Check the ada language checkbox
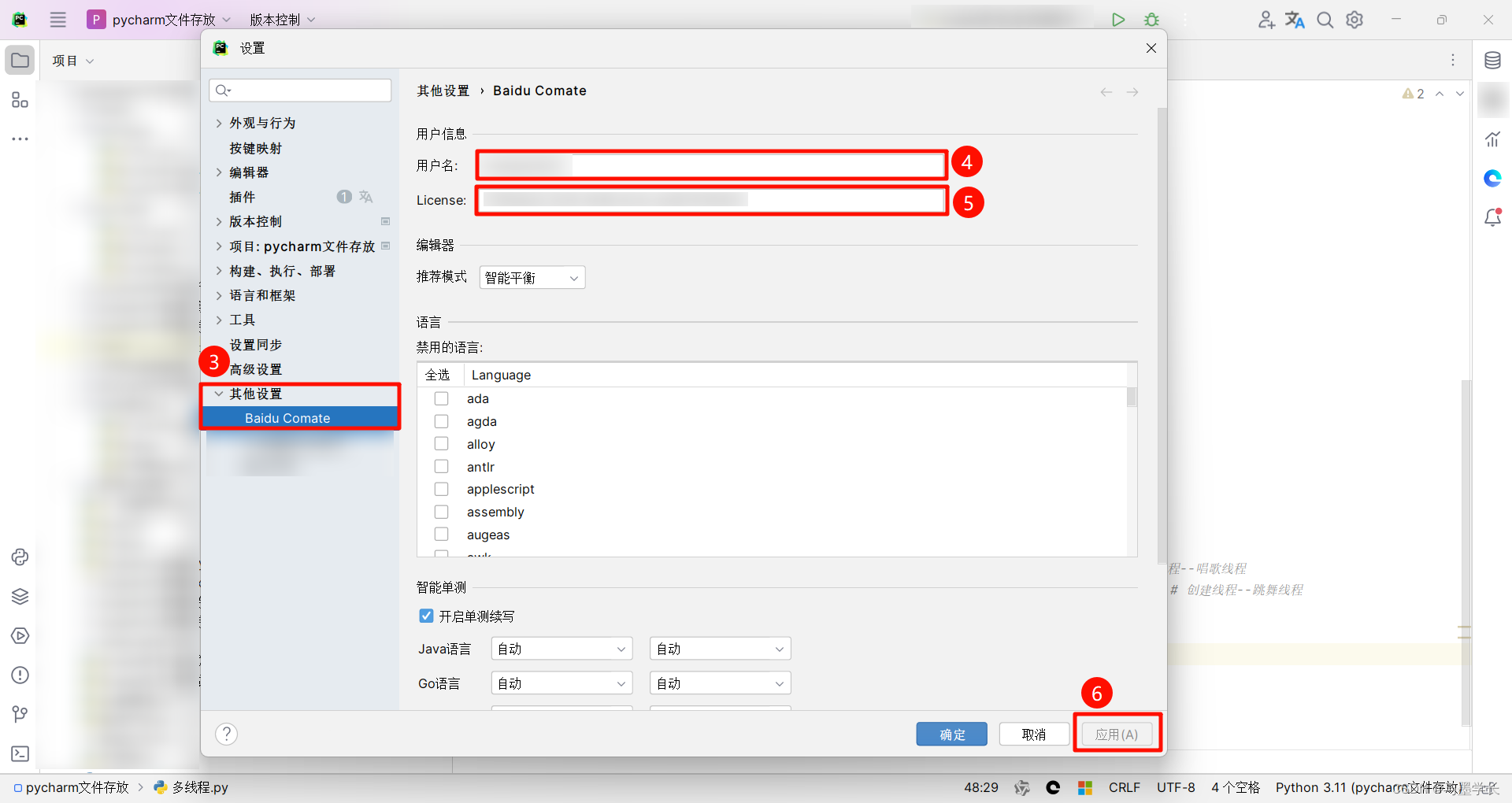Screen dimensions: 1512x803 pyautogui.click(x=442, y=398)
